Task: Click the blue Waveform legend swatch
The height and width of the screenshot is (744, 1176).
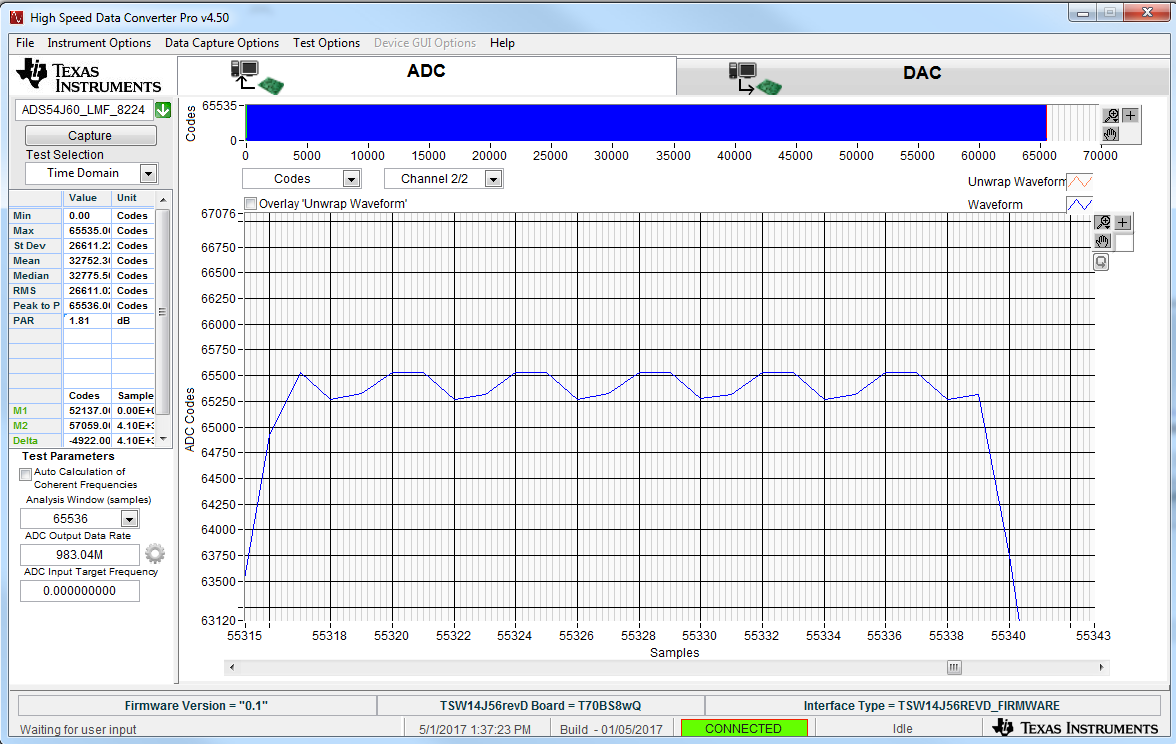Action: [x=1079, y=204]
